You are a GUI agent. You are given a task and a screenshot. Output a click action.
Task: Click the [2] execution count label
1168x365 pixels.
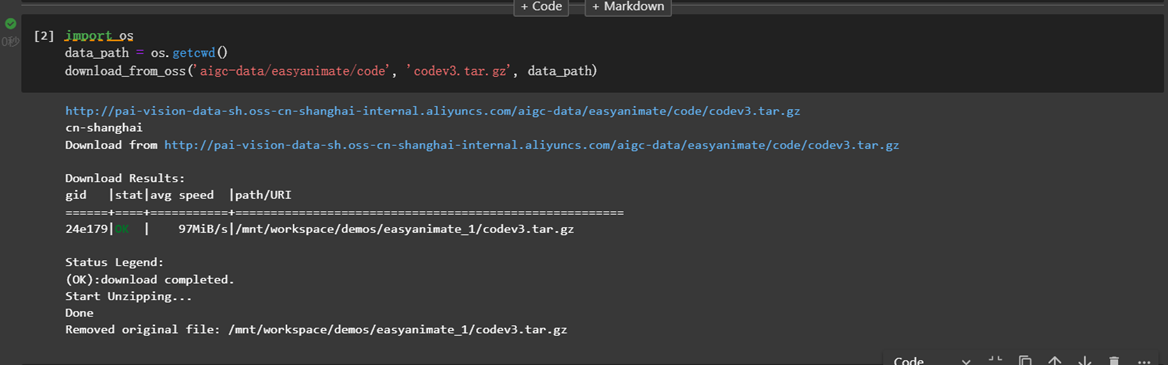tap(44, 36)
